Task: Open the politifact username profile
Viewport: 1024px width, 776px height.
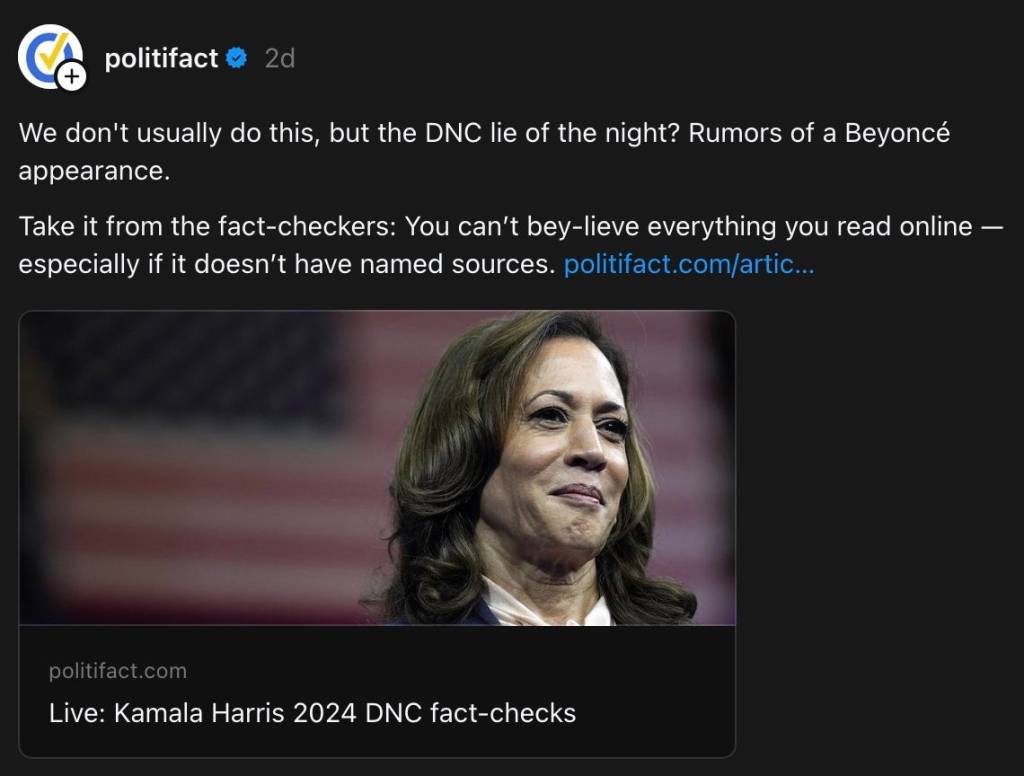Action: (161, 59)
